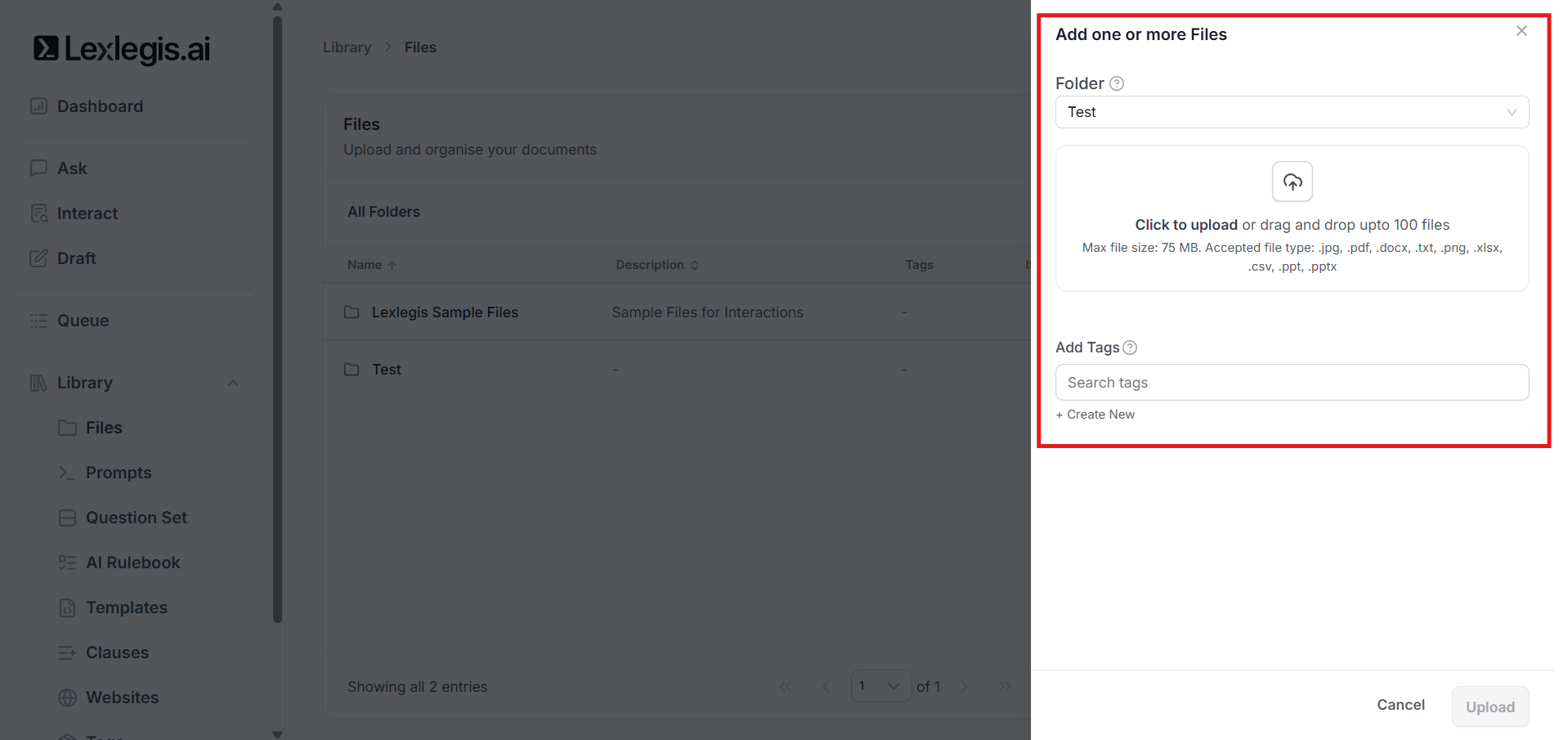Open the Lexlegis Sample Files folder
Screen dimensions: 1568x740
(x=445, y=312)
